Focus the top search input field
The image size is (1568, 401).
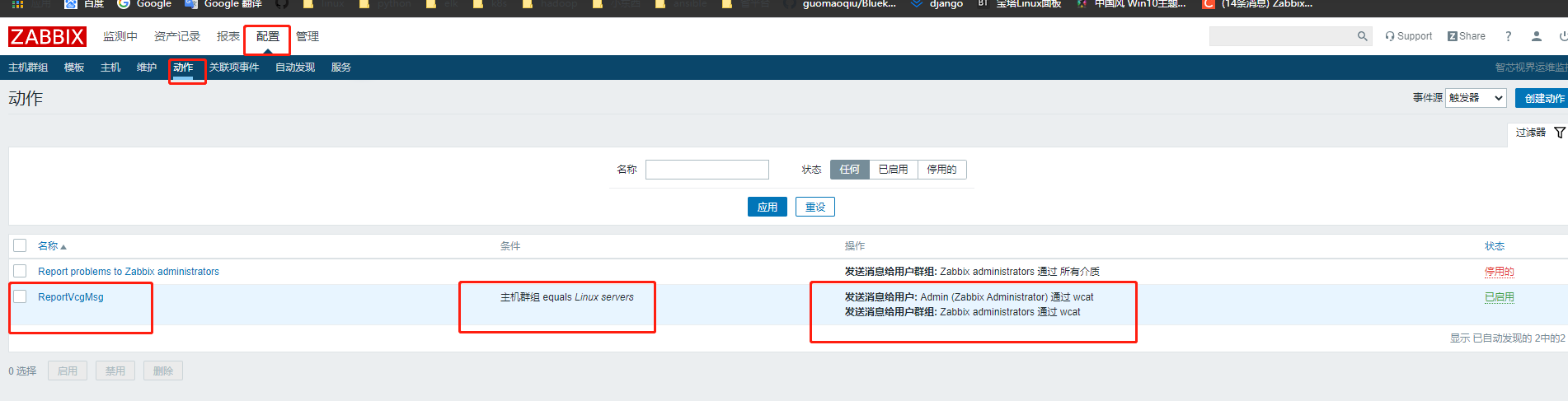[1291, 36]
